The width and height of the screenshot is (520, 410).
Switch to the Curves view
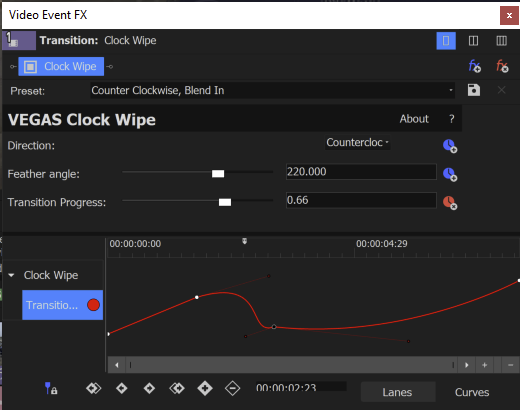tap(472, 392)
